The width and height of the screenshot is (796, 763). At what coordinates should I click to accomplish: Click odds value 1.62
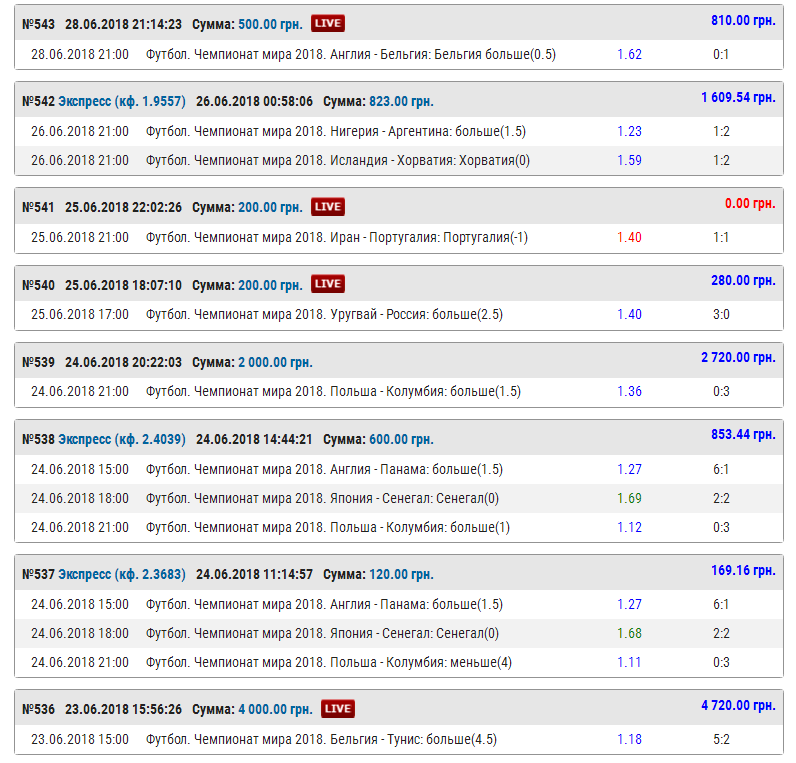click(629, 54)
